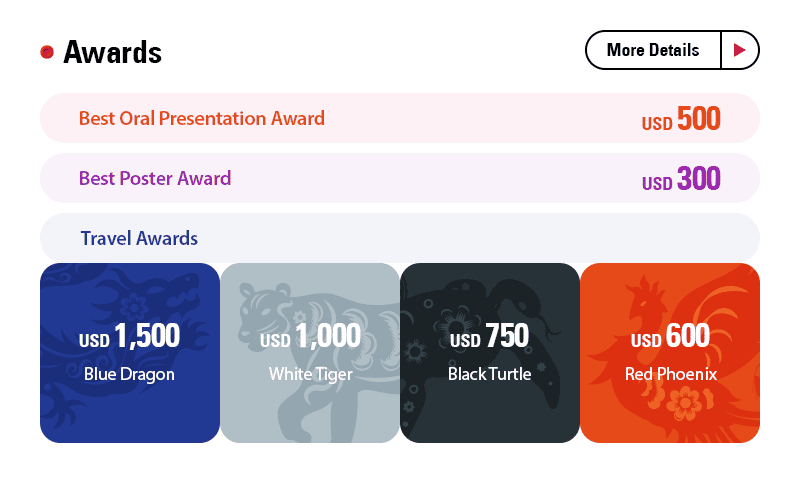Select the Awards heading
Screen dimensions: 800x483
[x=112, y=52]
